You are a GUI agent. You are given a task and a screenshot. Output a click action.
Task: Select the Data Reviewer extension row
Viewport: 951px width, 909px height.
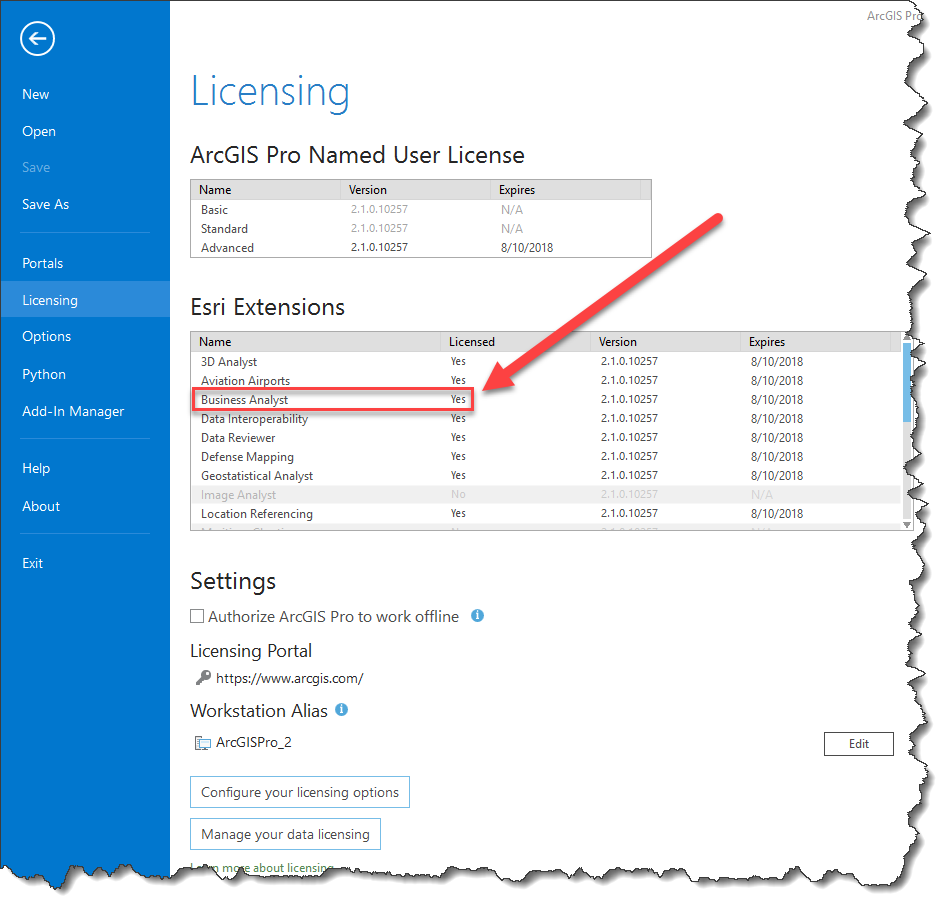click(x=546, y=437)
